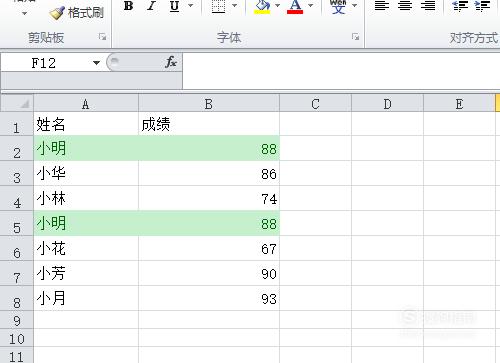Click cell containing 小花
This screenshot has height=363, width=500.
[86, 248]
